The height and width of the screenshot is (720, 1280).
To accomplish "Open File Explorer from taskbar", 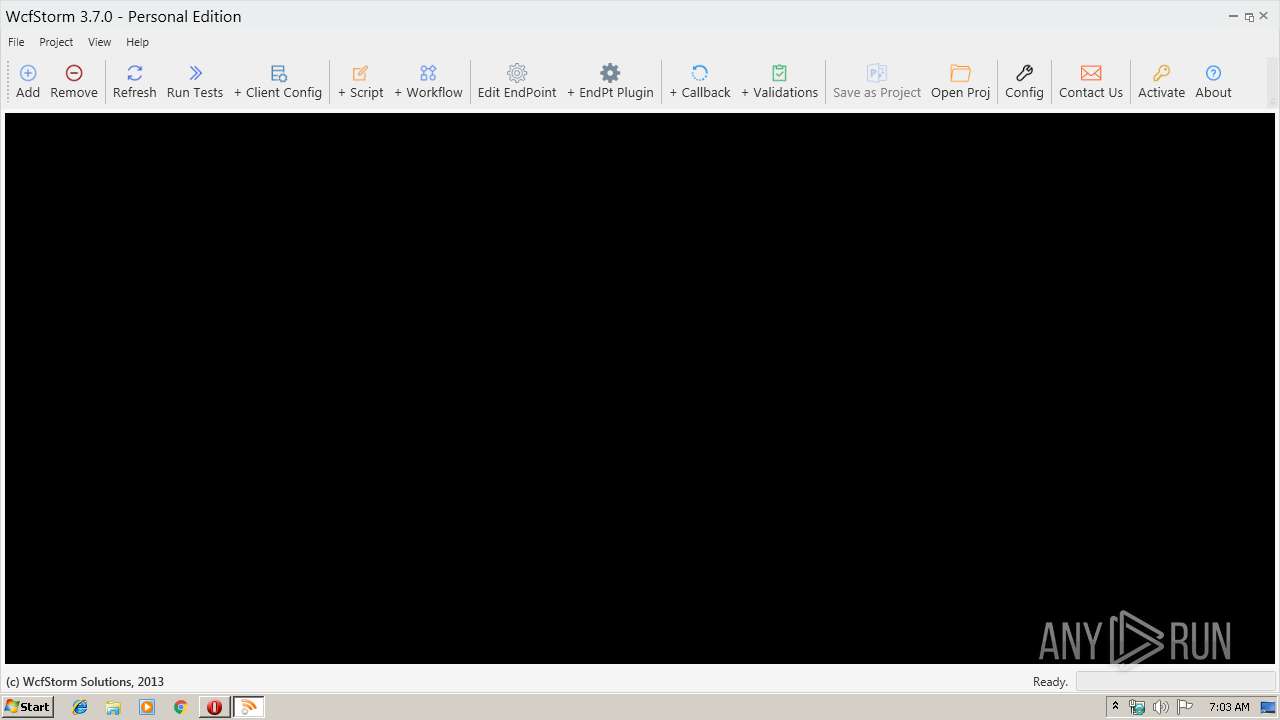I will click(113, 707).
